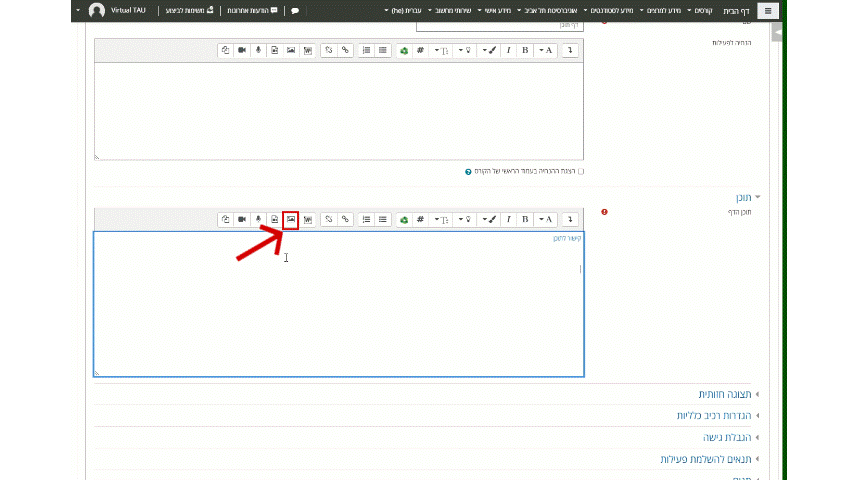This screenshot has height=480, width=853.
Task: Click insert link in the upper description editor
Action: point(345,51)
